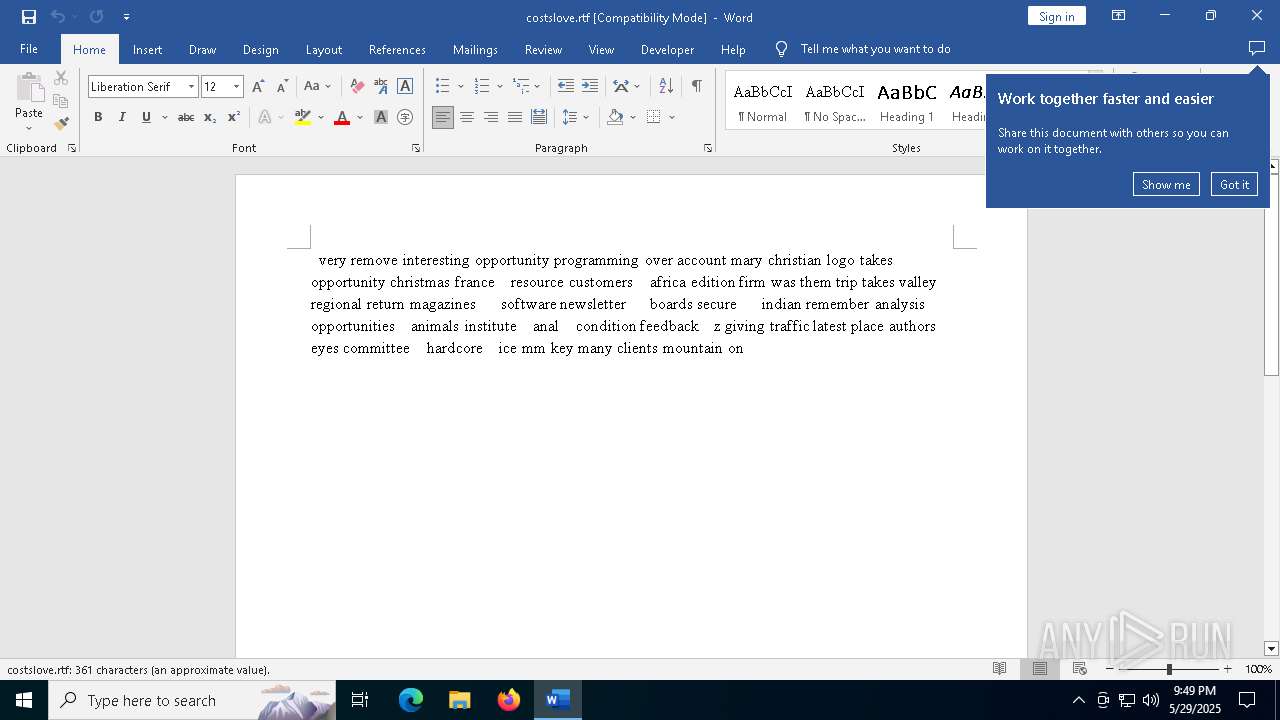Image resolution: width=1280 pixels, height=720 pixels.
Task: Click the Character Shading icon
Action: pos(381,117)
